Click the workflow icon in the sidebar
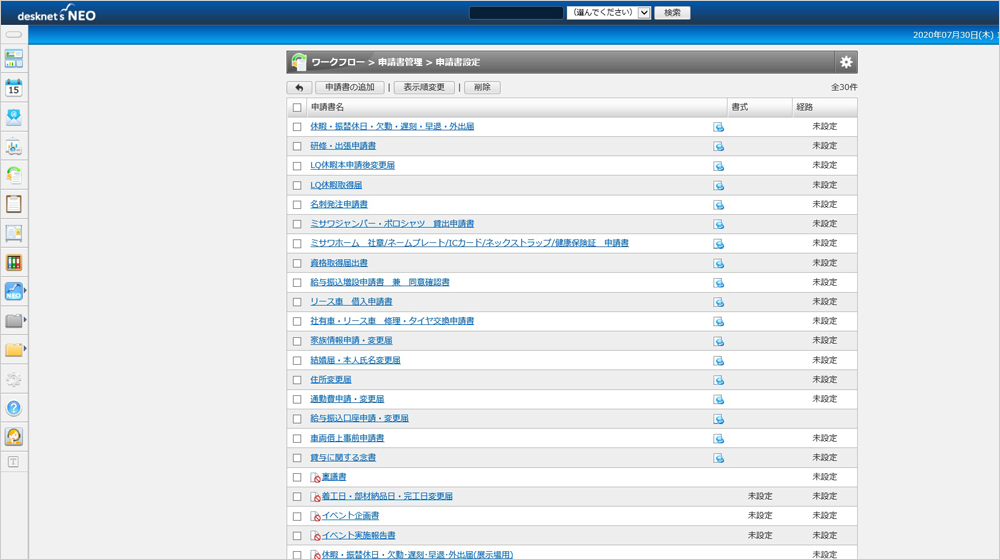This screenshot has width=1000, height=560. coord(14,175)
